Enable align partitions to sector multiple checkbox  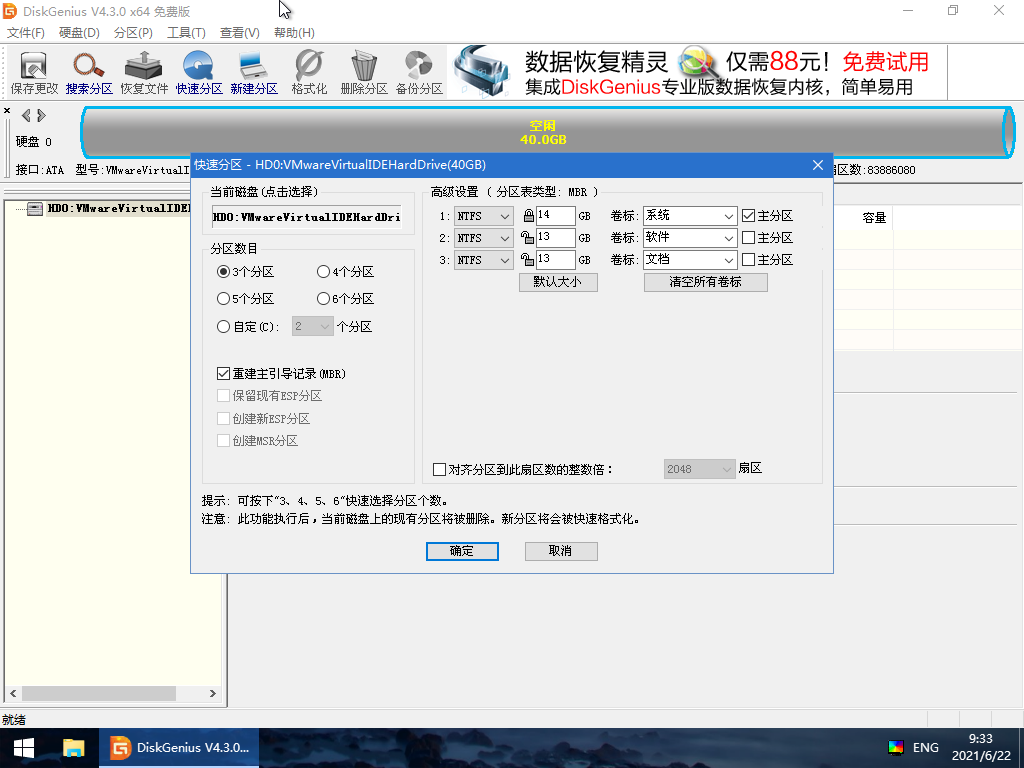(x=440, y=470)
